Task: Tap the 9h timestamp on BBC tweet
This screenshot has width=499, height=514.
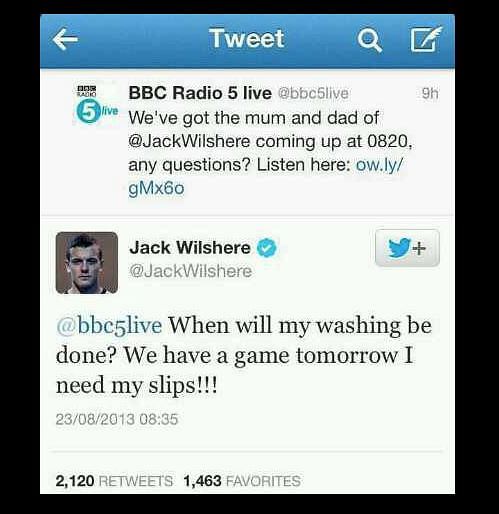Action: pos(430,94)
